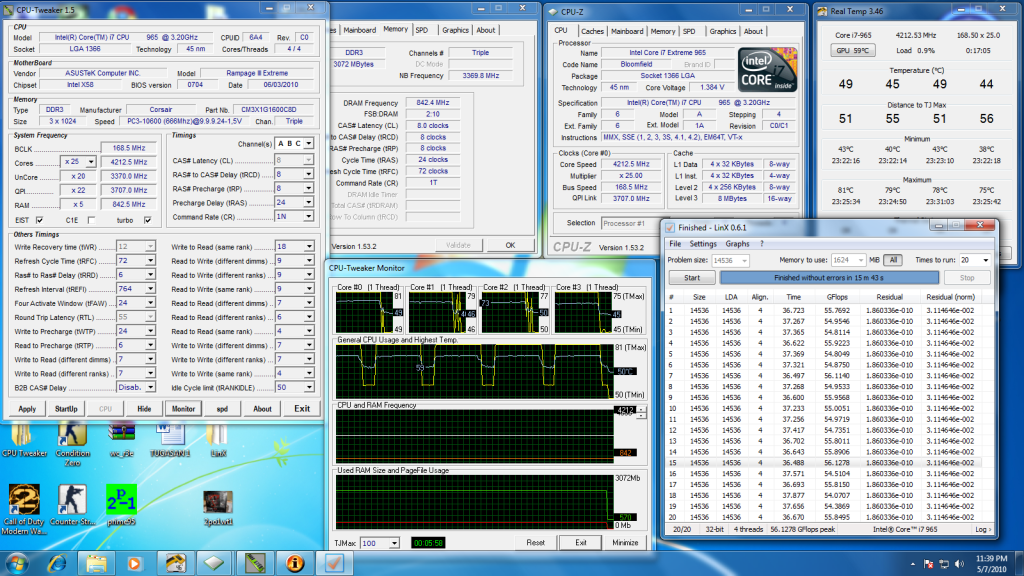Viewport: 1024px width, 576px height.
Task: Open the prime95 desktop icon
Action: coord(121,505)
